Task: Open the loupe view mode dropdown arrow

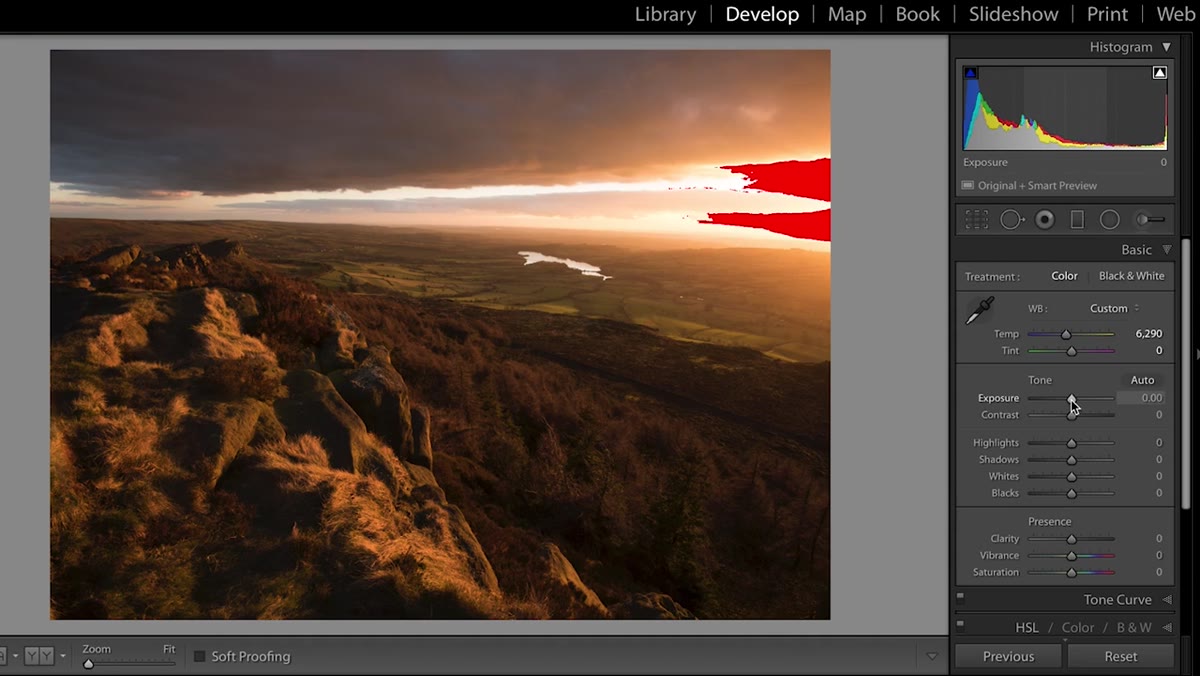Action: pos(15,656)
